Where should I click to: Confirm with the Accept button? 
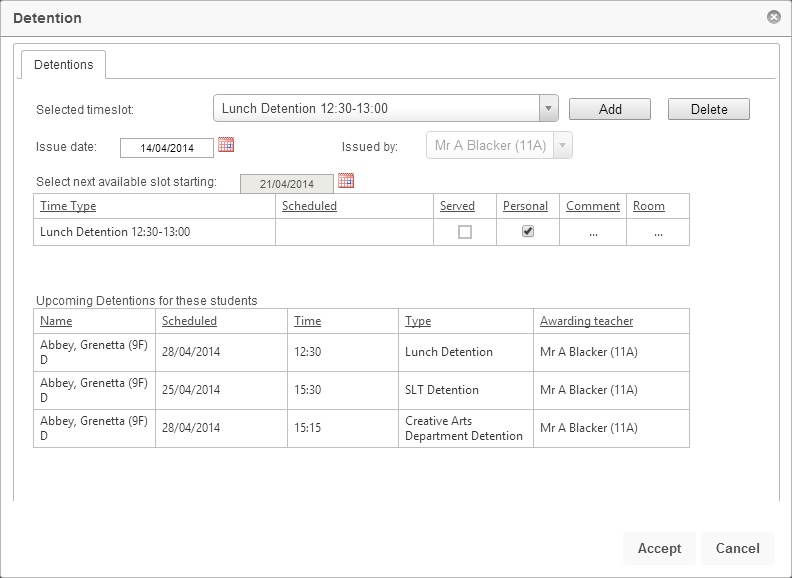[659, 548]
